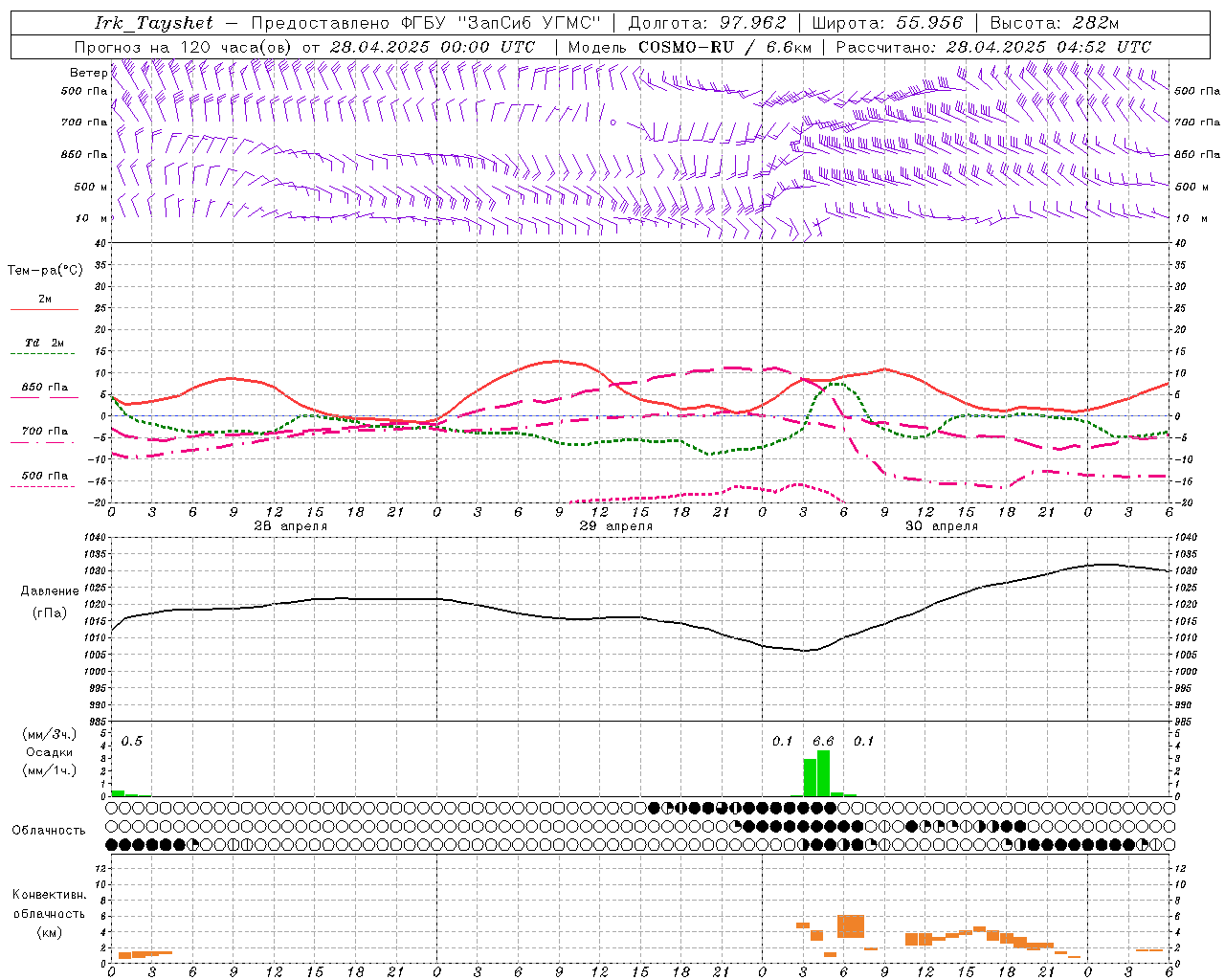The width and height of the screenshot is (1225, 980).
Task: Click the 30 апреля date label
Action: coord(941,526)
